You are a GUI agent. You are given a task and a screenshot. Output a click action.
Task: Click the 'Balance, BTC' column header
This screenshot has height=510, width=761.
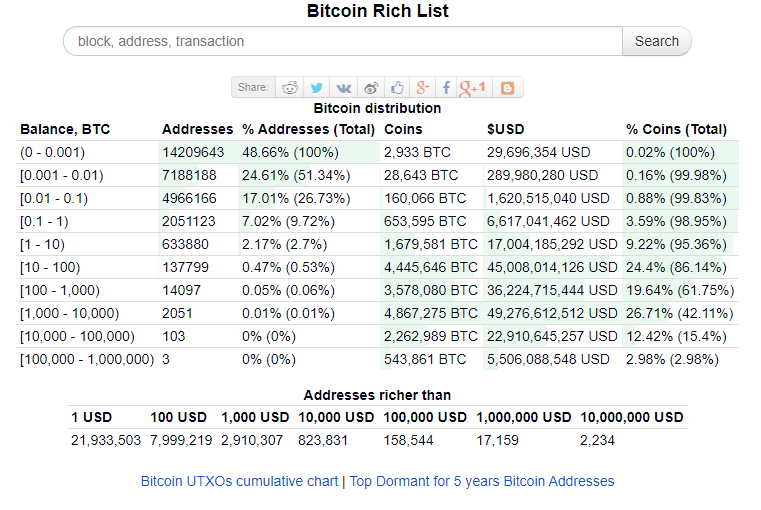tap(65, 129)
